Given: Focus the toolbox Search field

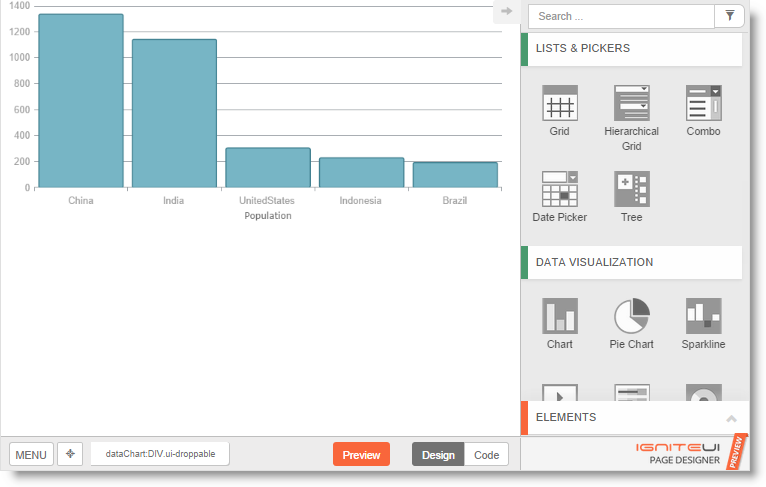Looking at the screenshot, I should tap(620, 16).
